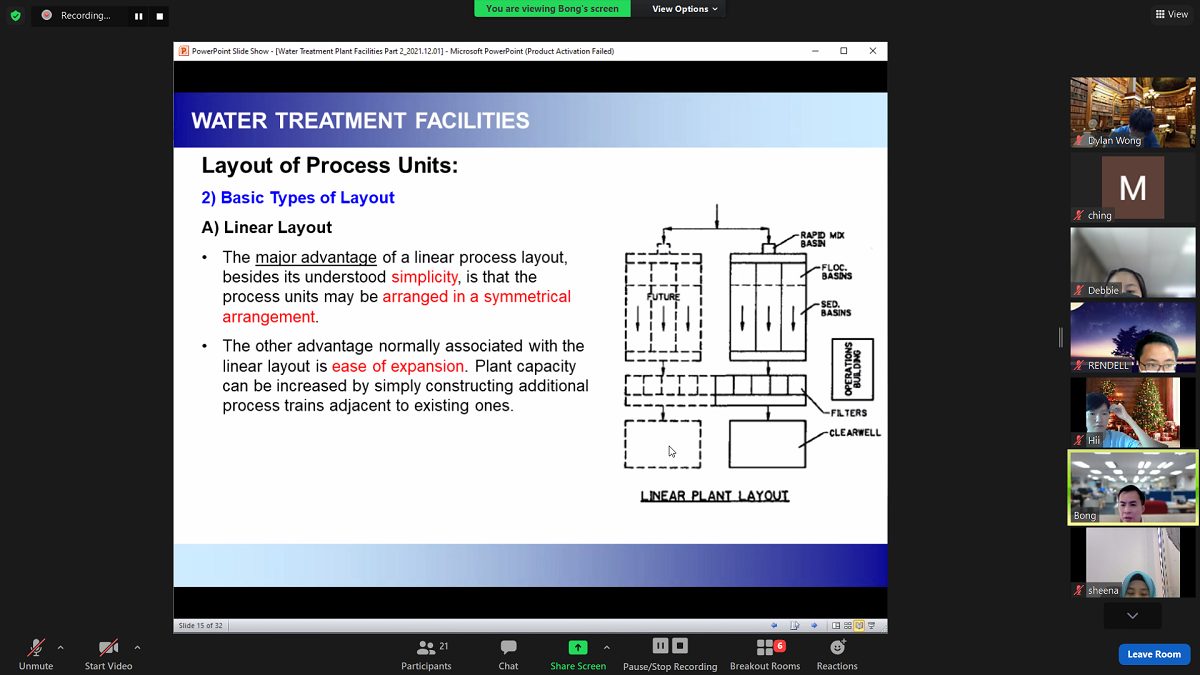Select RENDELL's video thumbnail
Screen dimensions: 1200x675
point(1133,338)
